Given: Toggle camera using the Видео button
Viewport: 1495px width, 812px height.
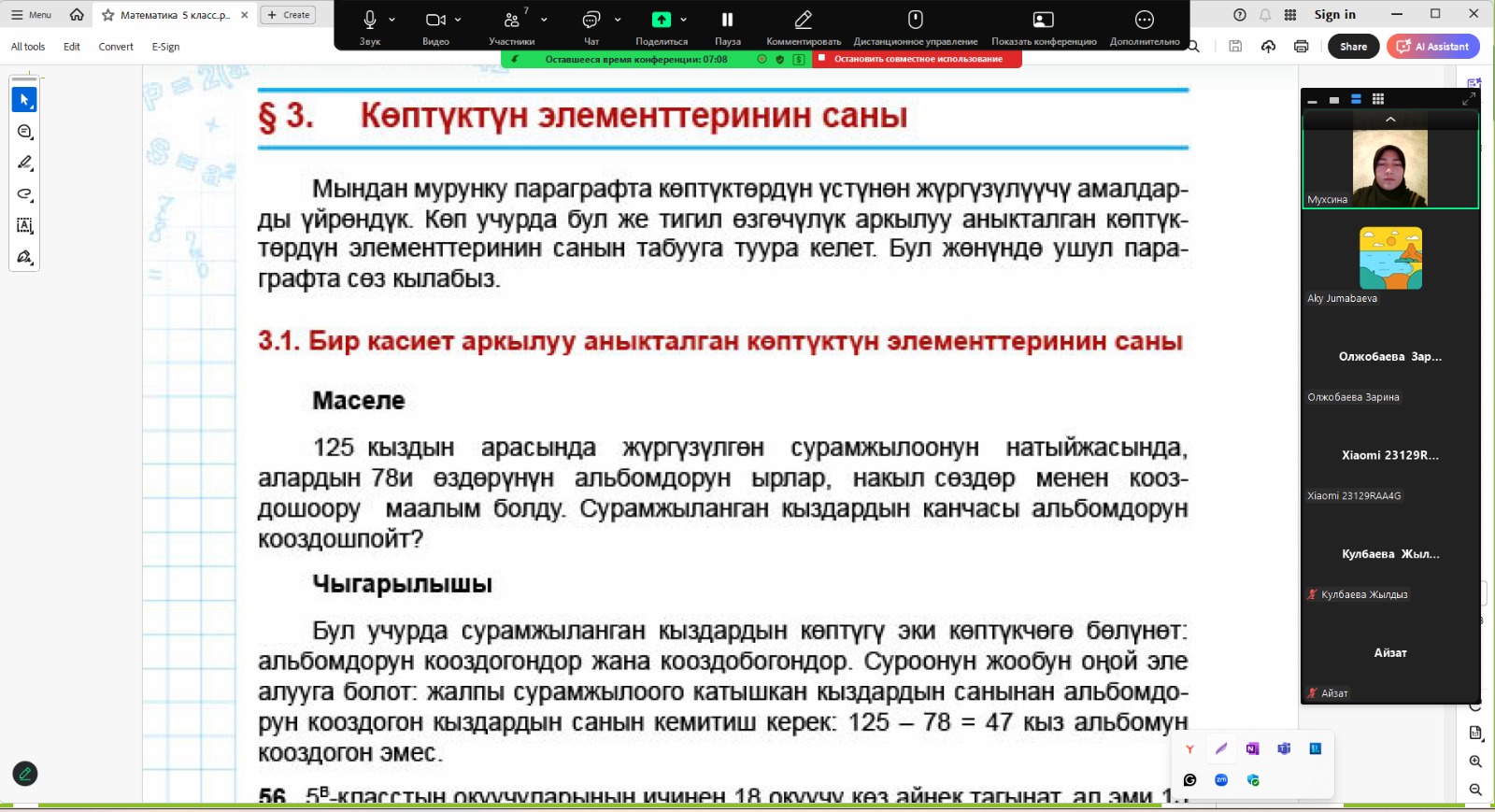Looking at the screenshot, I should (435, 20).
